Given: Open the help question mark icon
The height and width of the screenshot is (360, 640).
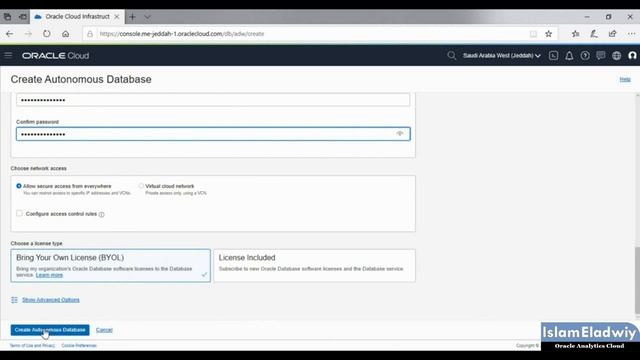Looking at the screenshot, I should pyautogui.click(x=585, y=56).
